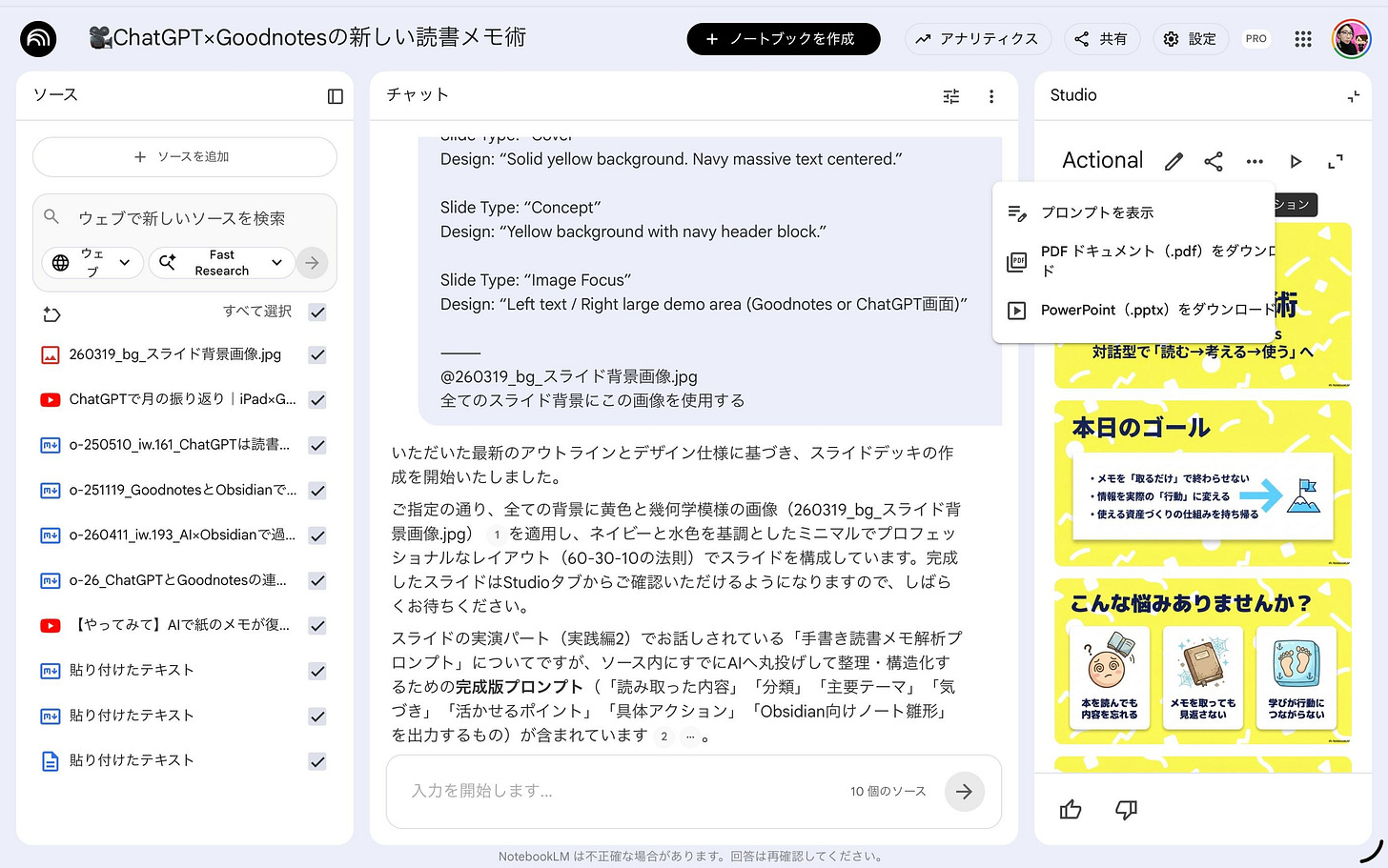Open chat configuration sliders icon
This screenshot has height=868, width=1388.
click(951, 96)
